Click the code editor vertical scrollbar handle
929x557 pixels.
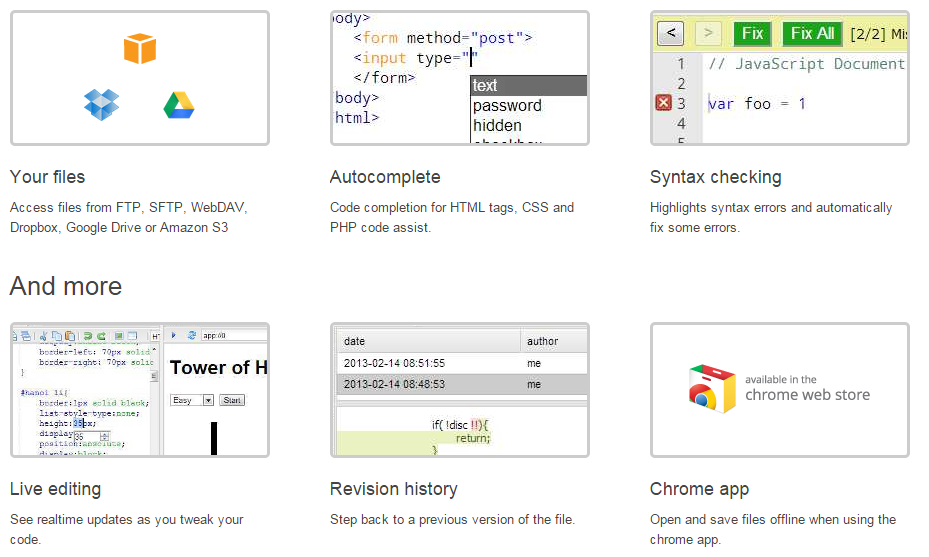tap(154, 376)
